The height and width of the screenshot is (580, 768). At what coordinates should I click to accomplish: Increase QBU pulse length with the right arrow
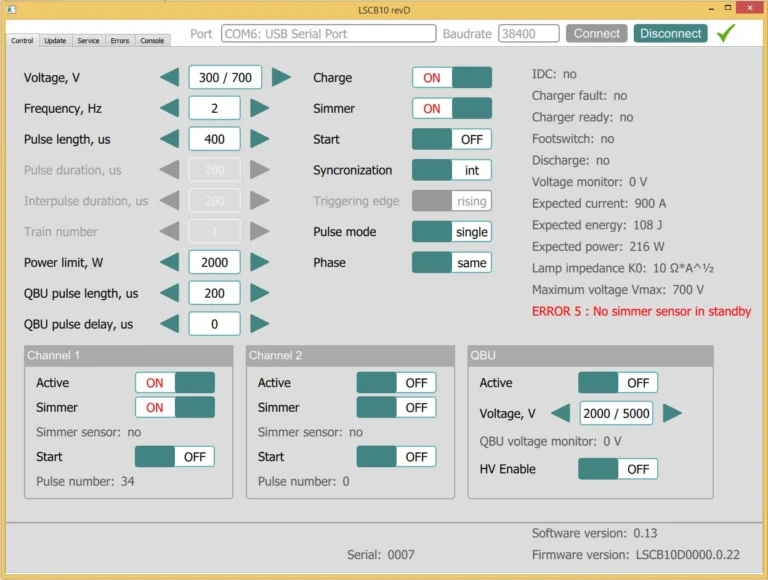click(x=260, y=293)
